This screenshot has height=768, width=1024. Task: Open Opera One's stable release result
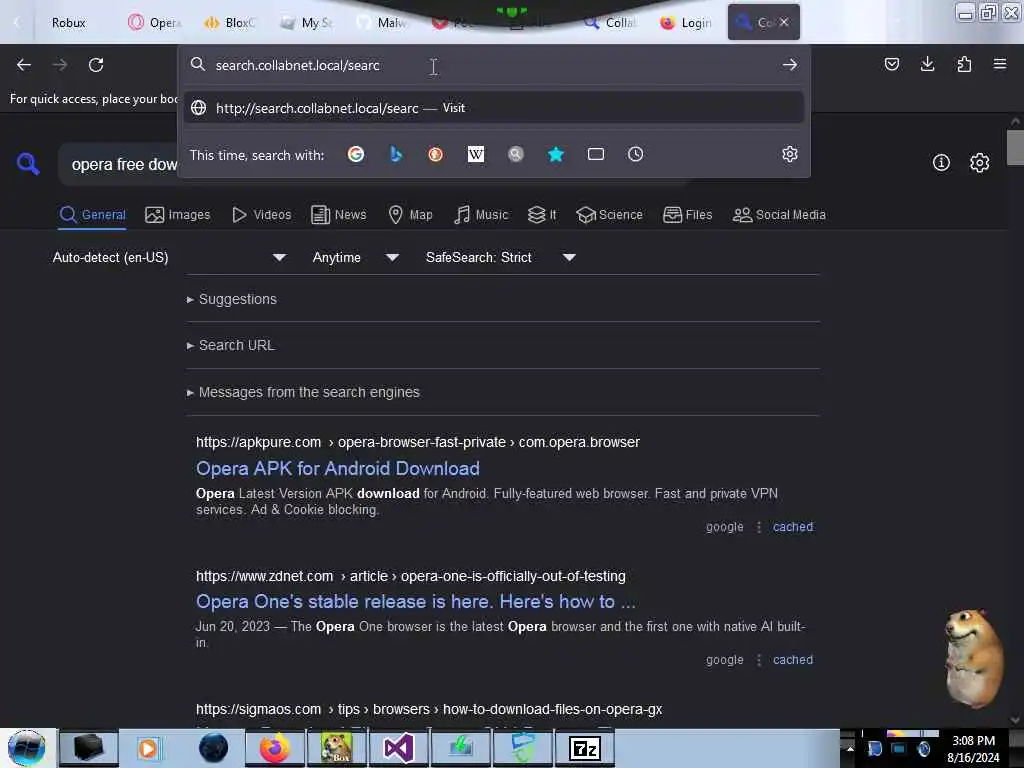(415, 601)
